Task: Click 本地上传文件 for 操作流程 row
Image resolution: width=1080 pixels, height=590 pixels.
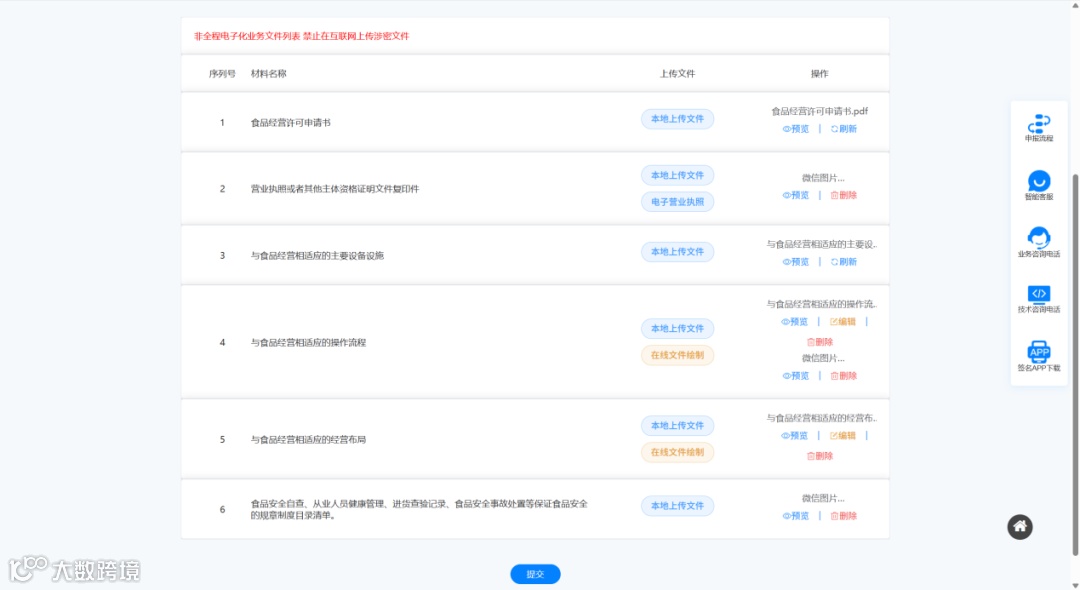Action: [x=677, y=328]
